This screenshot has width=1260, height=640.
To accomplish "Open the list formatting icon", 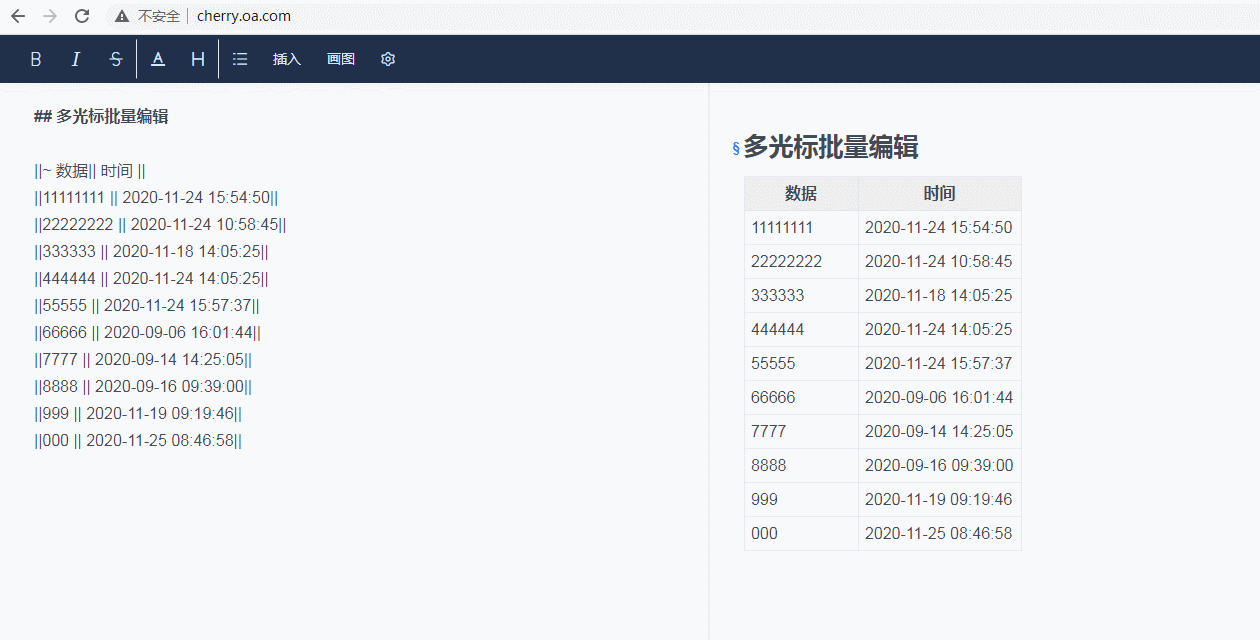I will pos(240,59).
